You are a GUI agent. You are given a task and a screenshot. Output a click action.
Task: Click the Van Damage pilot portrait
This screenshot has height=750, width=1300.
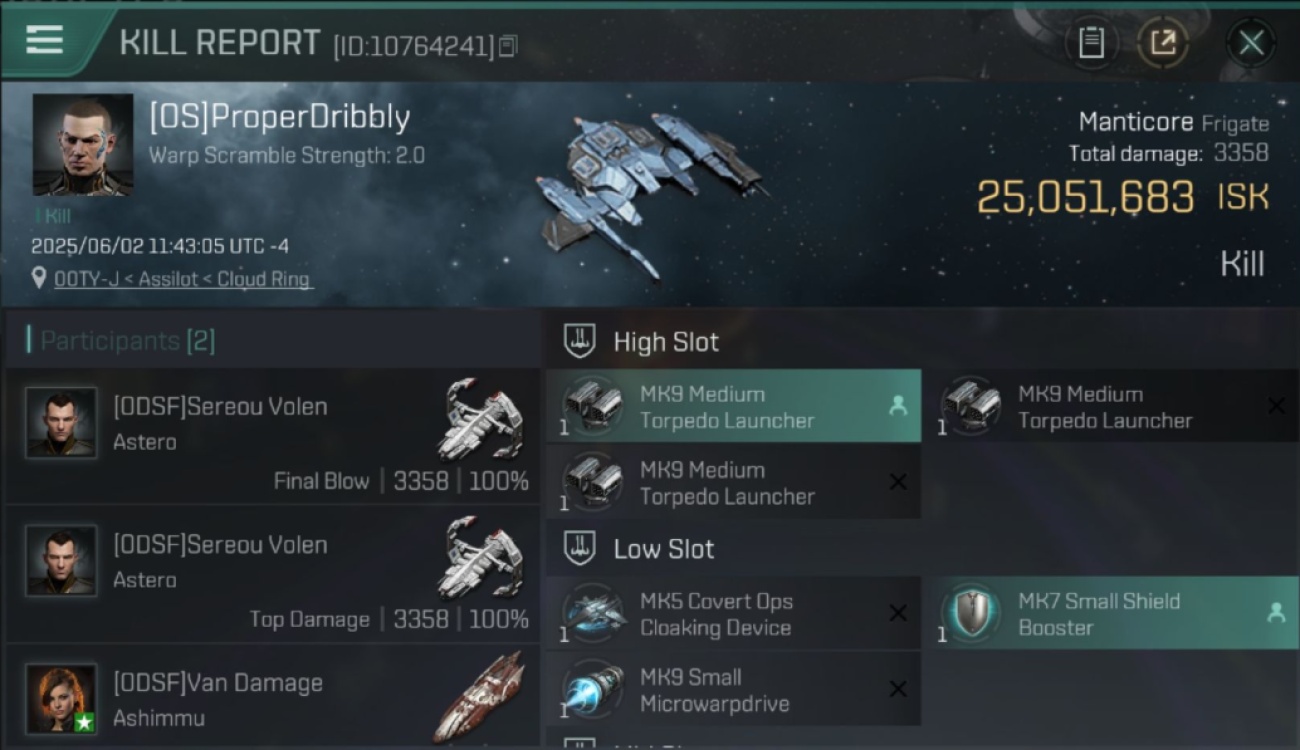(61, 699)
